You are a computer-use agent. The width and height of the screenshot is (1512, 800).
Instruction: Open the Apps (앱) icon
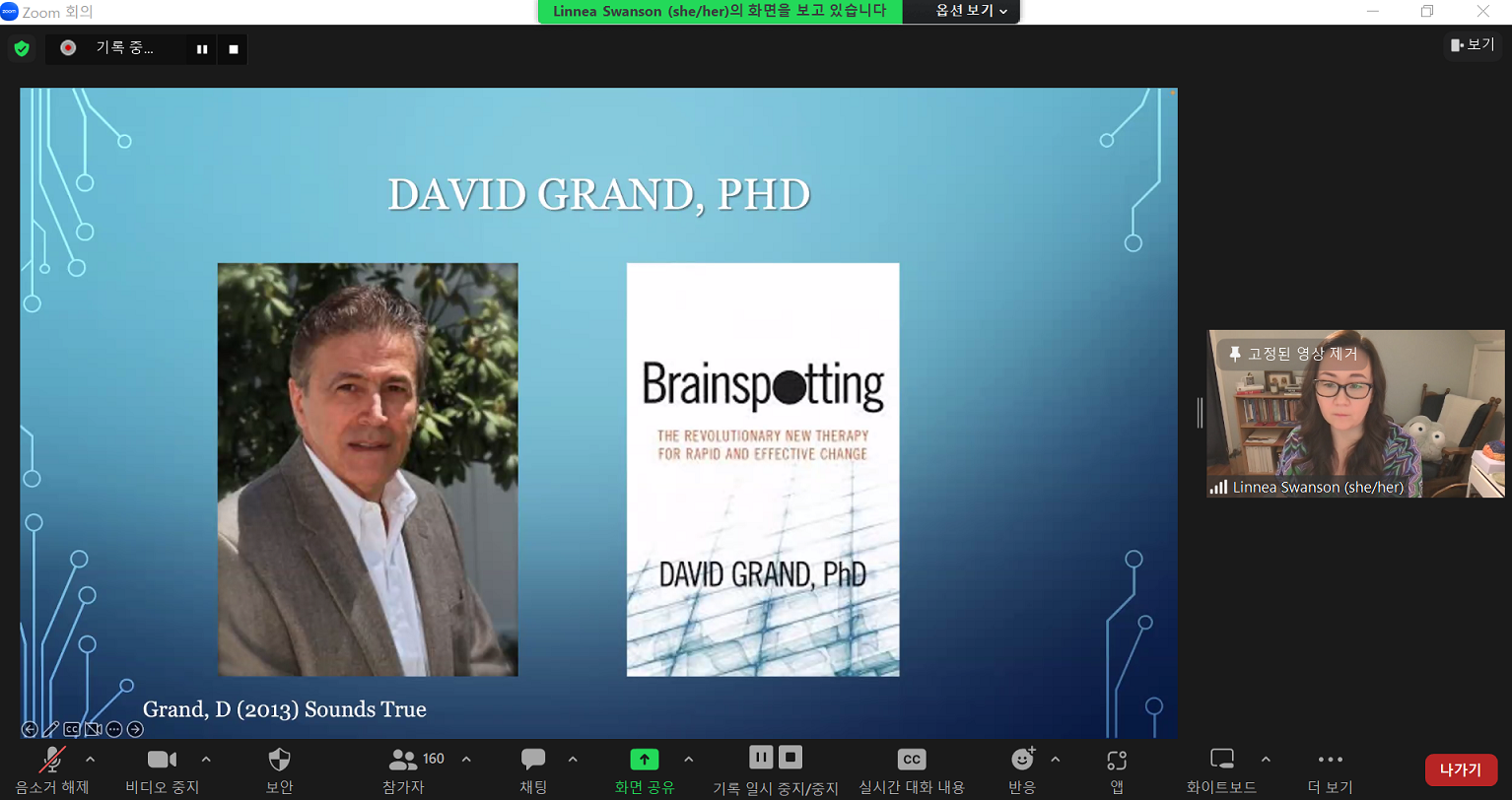[x=1117, y=759]
